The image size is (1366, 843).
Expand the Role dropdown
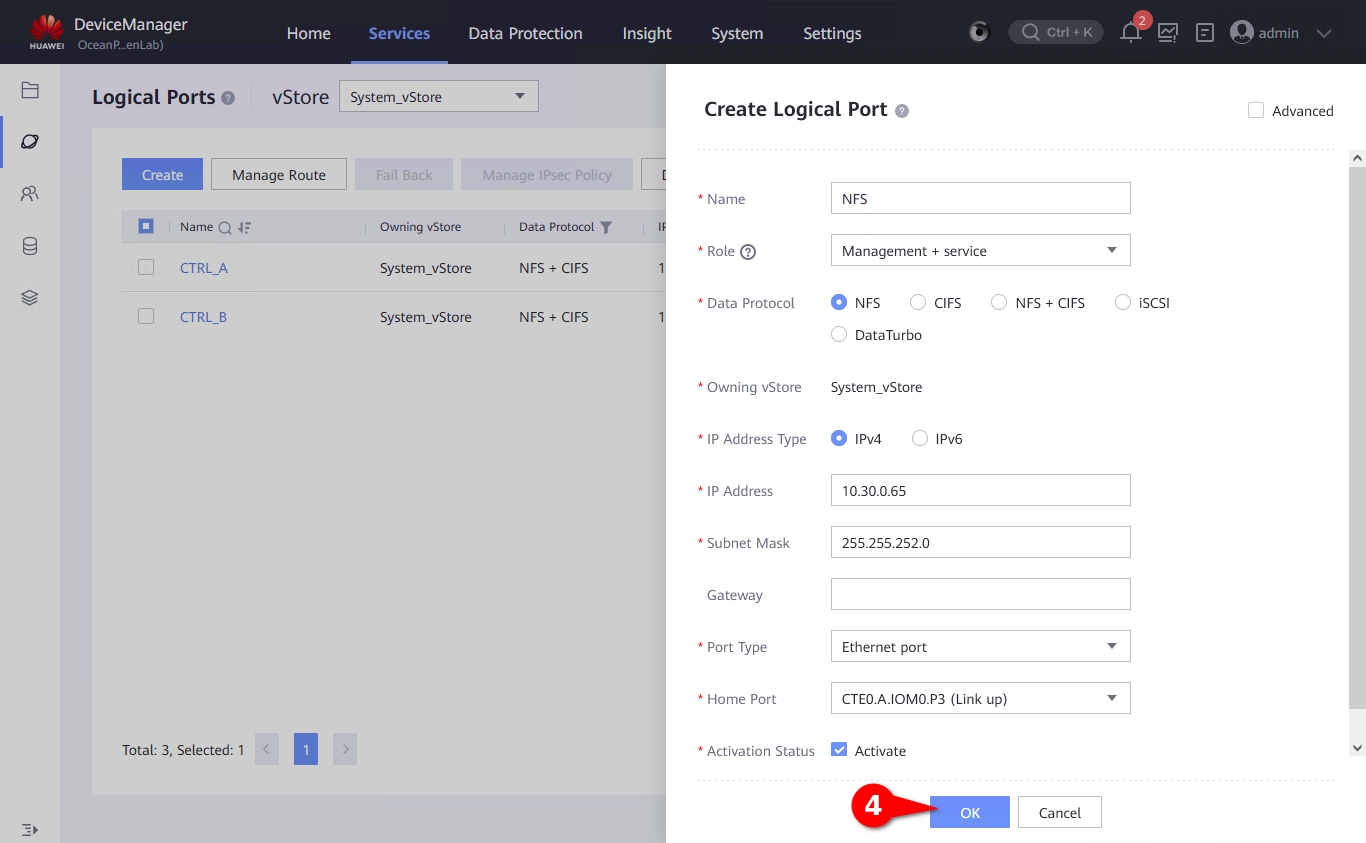point(980,251)
